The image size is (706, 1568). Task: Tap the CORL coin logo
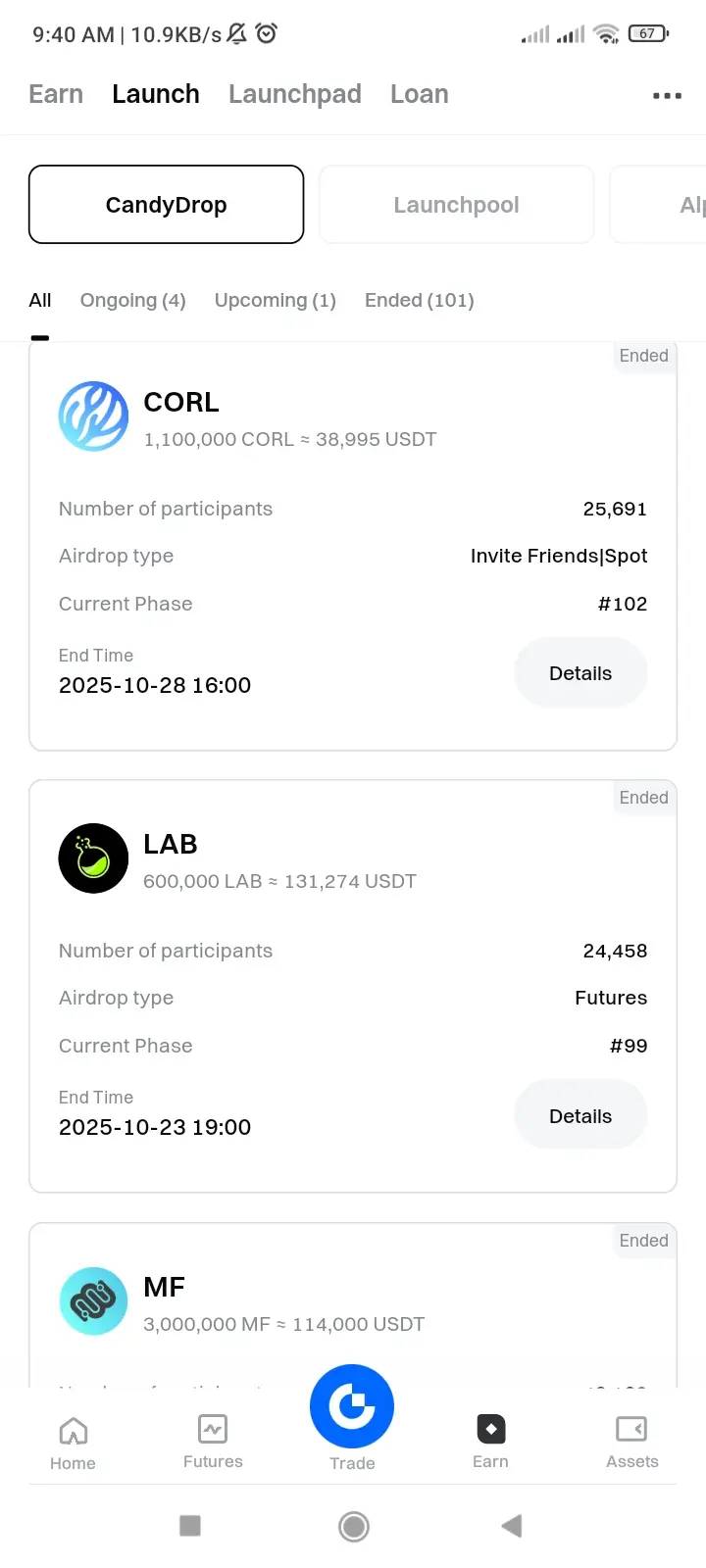click(x=93, y=416)
